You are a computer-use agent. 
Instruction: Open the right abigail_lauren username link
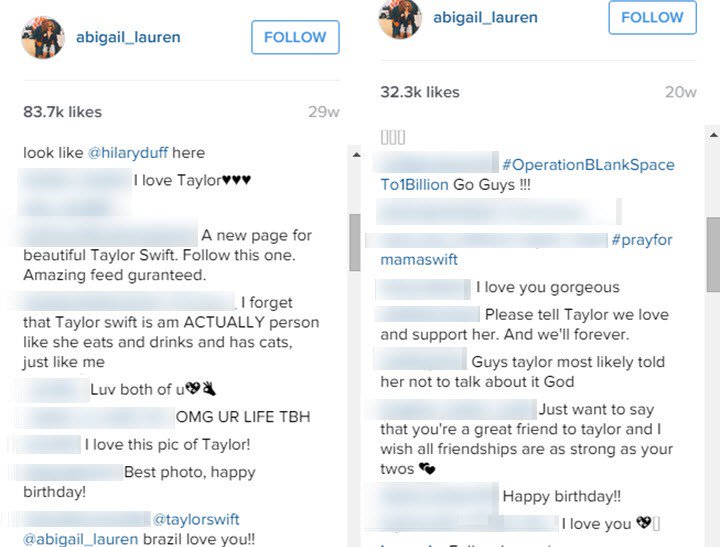click(485, 17)
